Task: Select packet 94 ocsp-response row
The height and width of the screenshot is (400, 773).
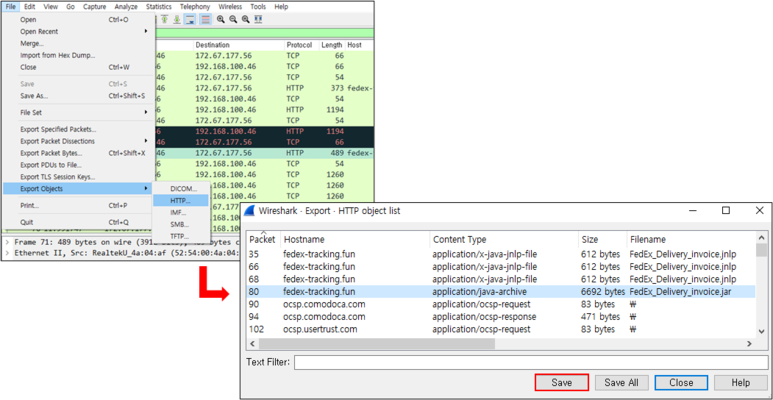Action: pyautogui.click(x=501, y=317)
